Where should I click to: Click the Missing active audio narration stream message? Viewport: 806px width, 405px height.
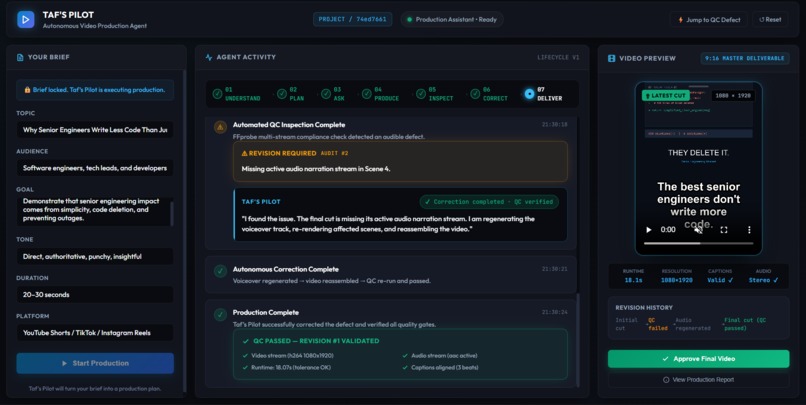(316, 169)
